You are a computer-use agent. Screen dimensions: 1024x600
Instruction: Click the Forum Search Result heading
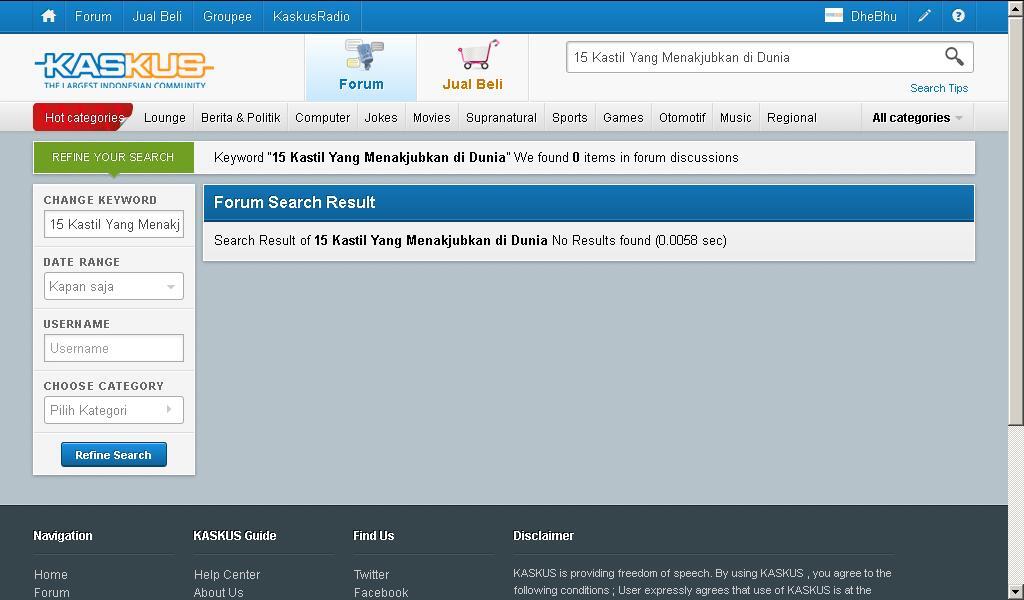(295, 202)
